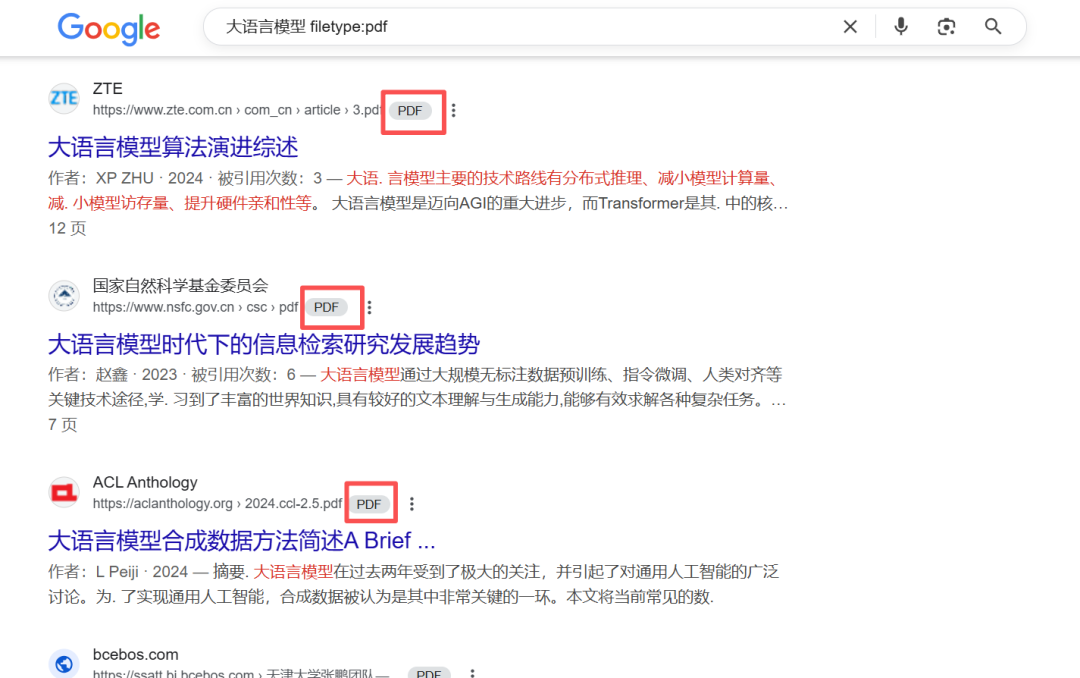Click the 国家自然科学基金委员会 favicon

pos(63,295)
